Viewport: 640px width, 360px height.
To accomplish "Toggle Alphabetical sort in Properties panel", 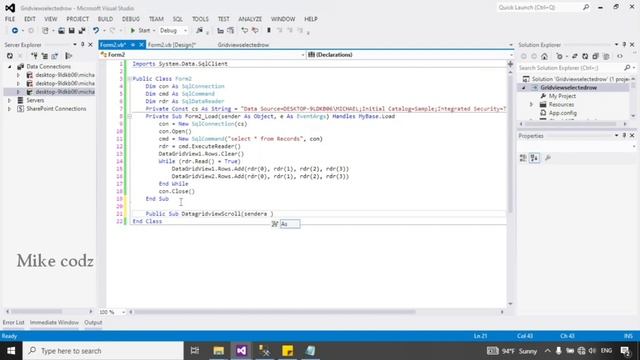I will click(x=534, y=158).
